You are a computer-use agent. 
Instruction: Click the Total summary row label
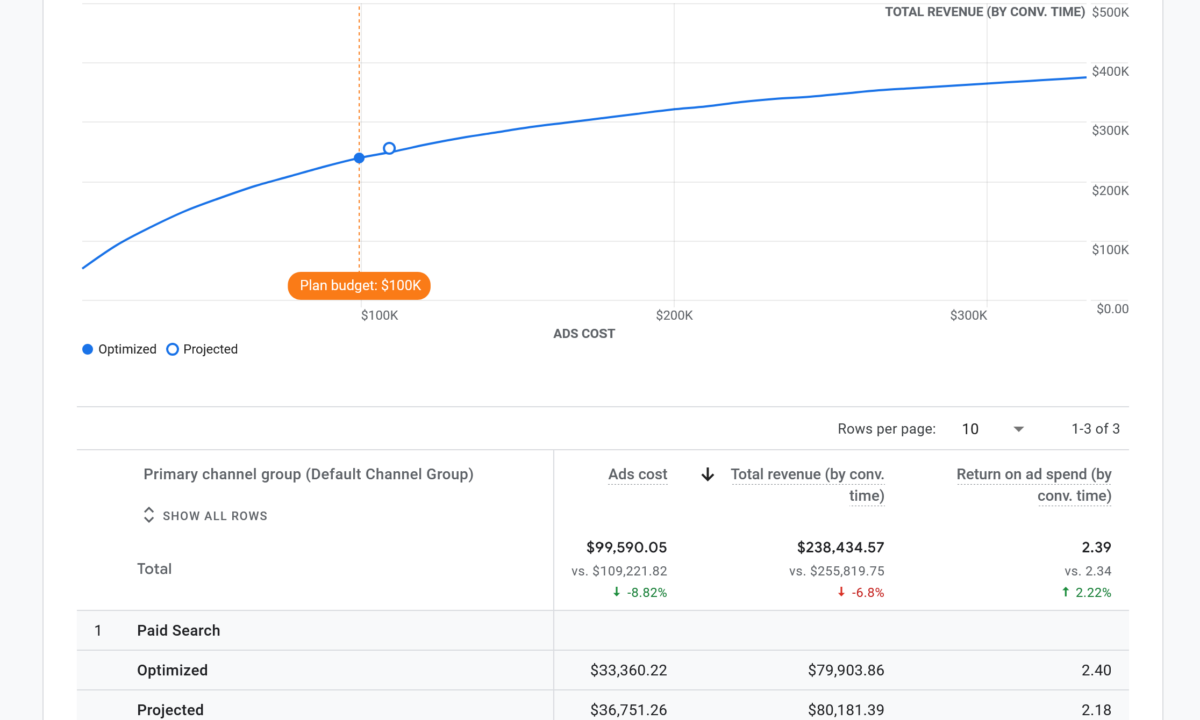154,569
